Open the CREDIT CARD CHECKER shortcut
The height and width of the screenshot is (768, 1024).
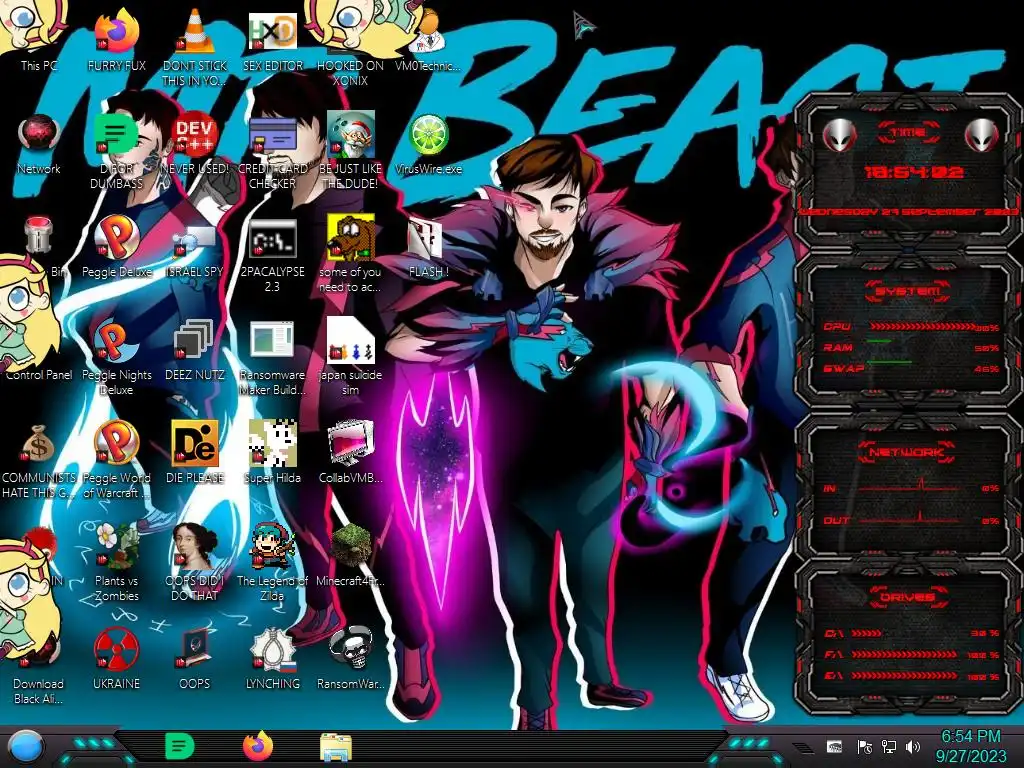point(272,150)
